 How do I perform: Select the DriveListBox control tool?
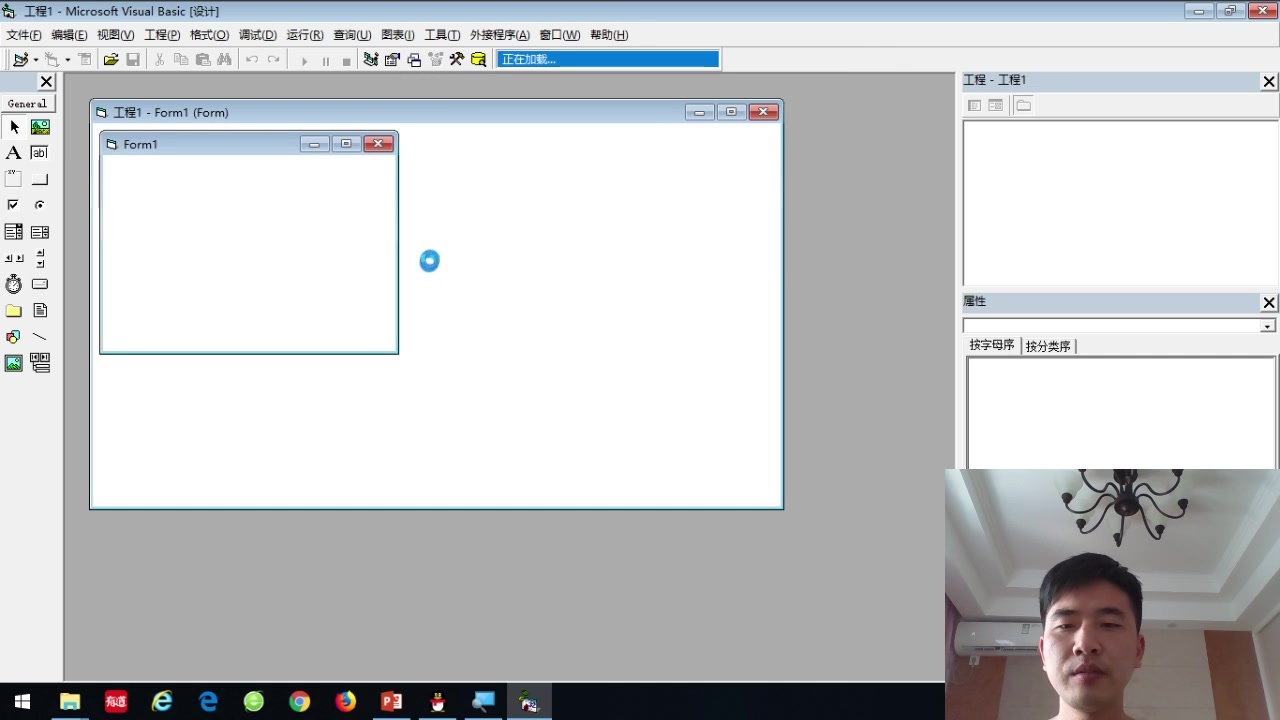(40, 284)
